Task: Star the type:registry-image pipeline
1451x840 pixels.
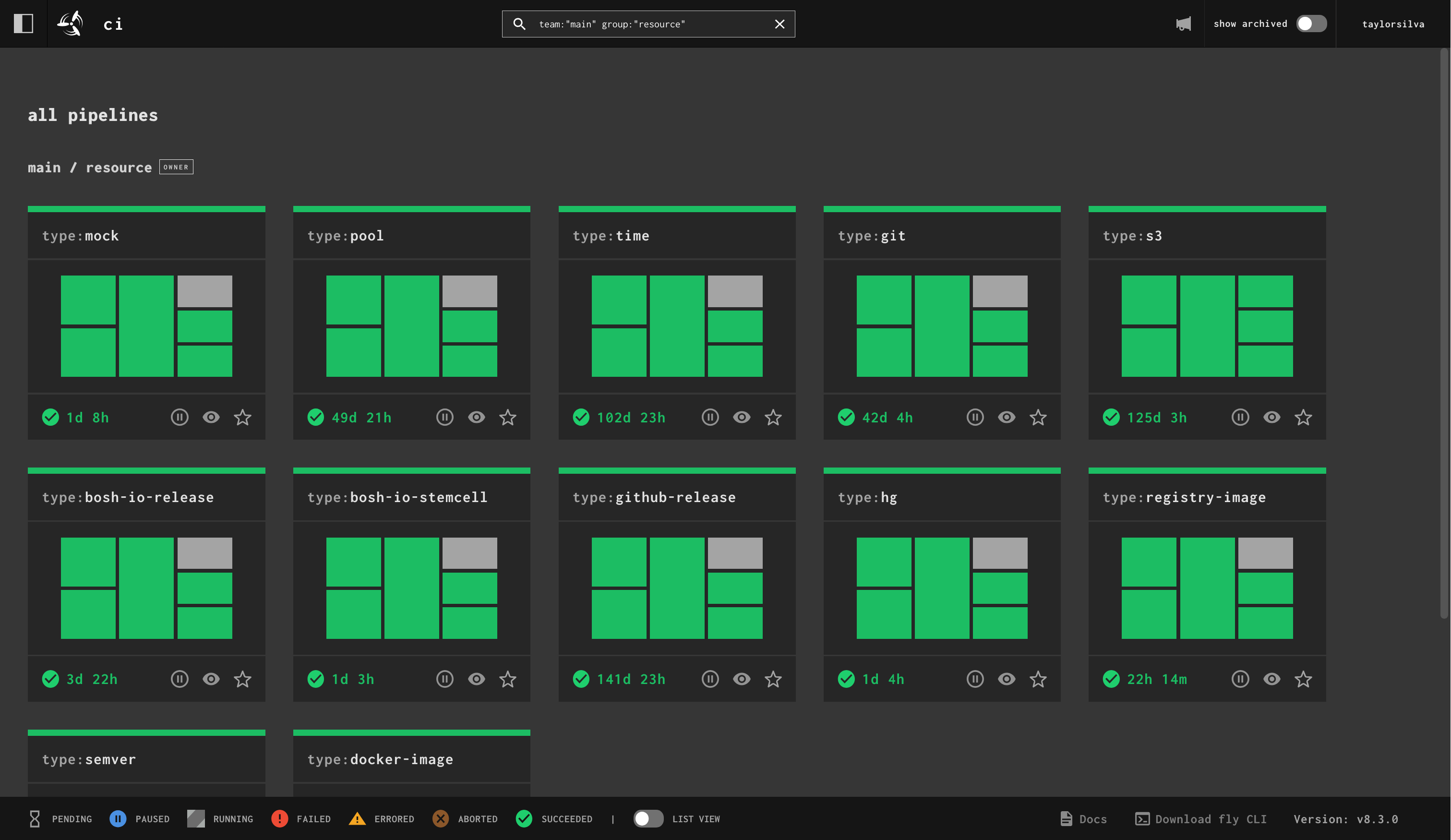Action: [x=1304, y=679]
